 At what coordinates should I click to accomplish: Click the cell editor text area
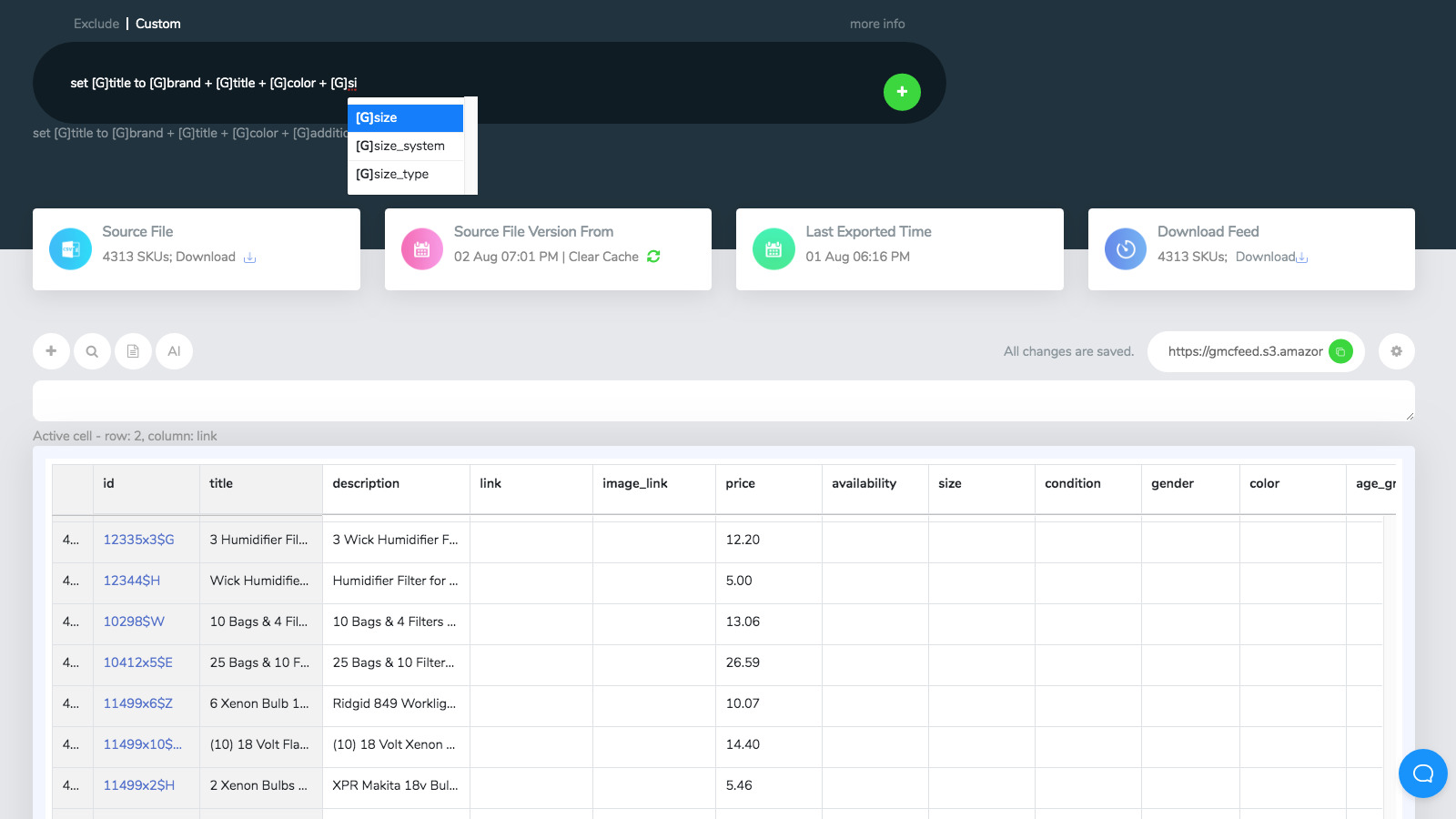click(x=723, y=400)
